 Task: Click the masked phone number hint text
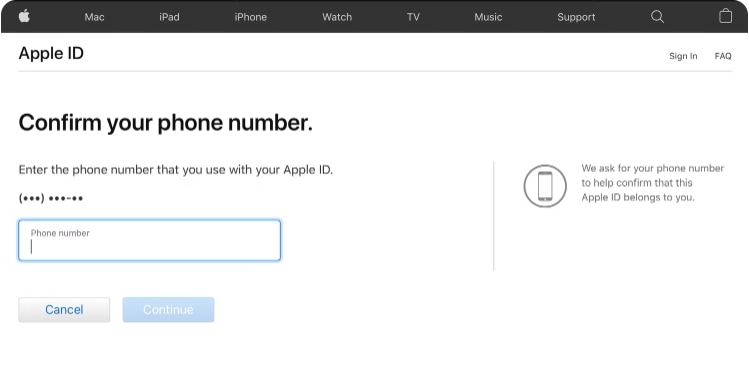tap(51, 198)
